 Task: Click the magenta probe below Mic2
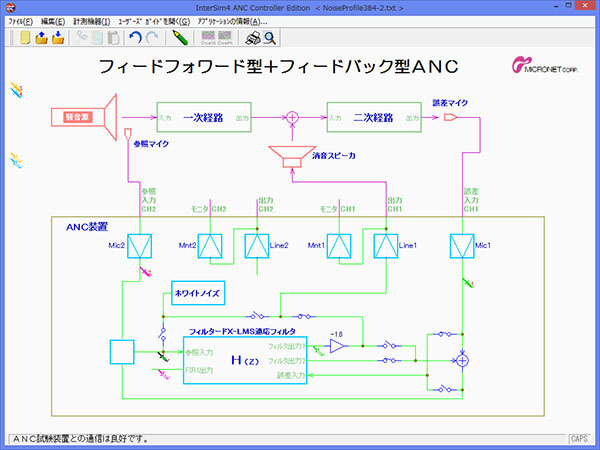[146, 272]
